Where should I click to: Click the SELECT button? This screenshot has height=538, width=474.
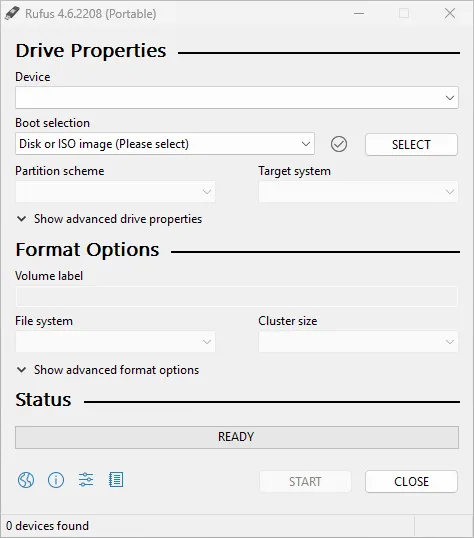(x=411, y=144)
